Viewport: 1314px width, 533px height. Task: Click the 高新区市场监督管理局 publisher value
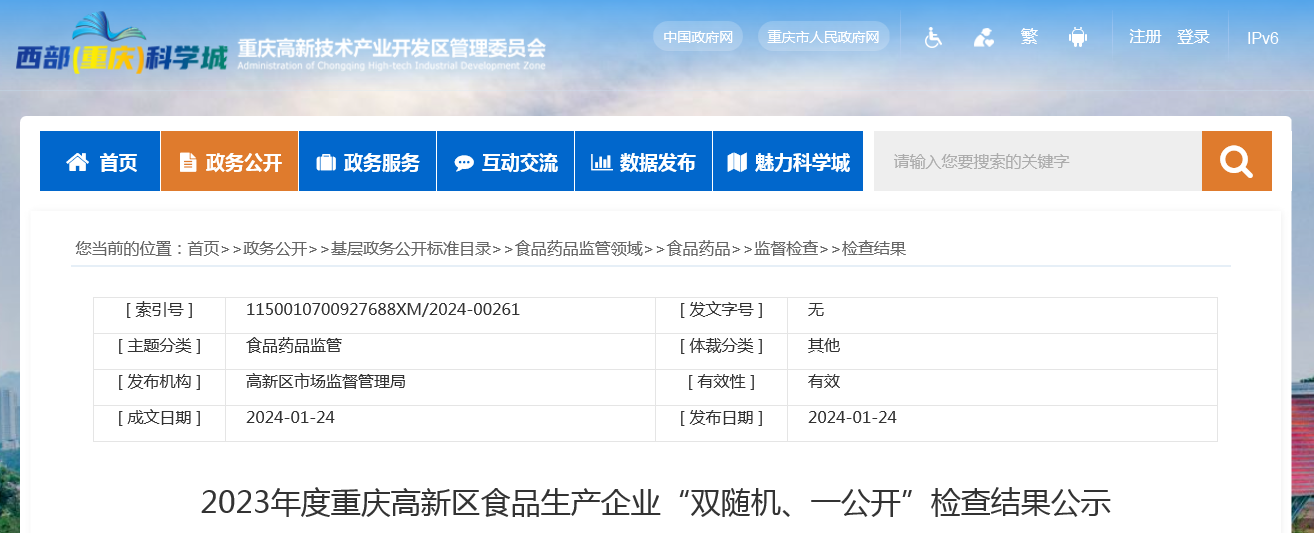[x=326, y=382]
